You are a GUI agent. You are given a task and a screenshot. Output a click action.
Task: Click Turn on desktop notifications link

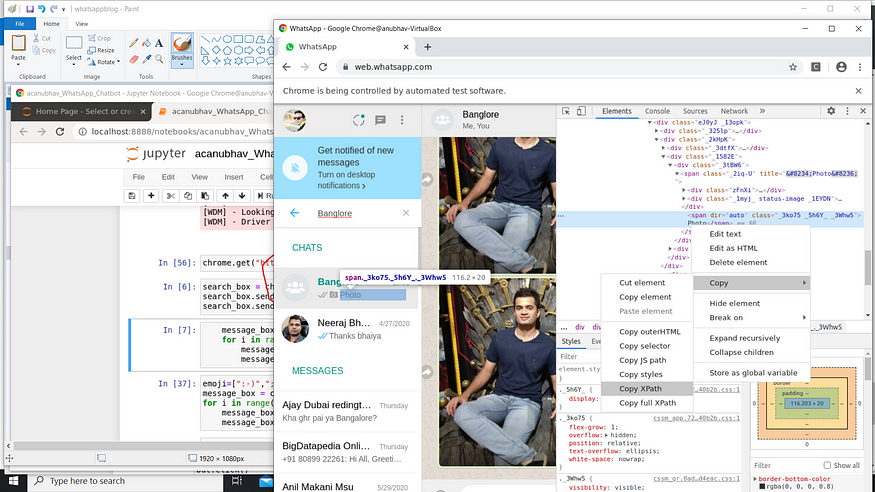[x=346, y=180]
